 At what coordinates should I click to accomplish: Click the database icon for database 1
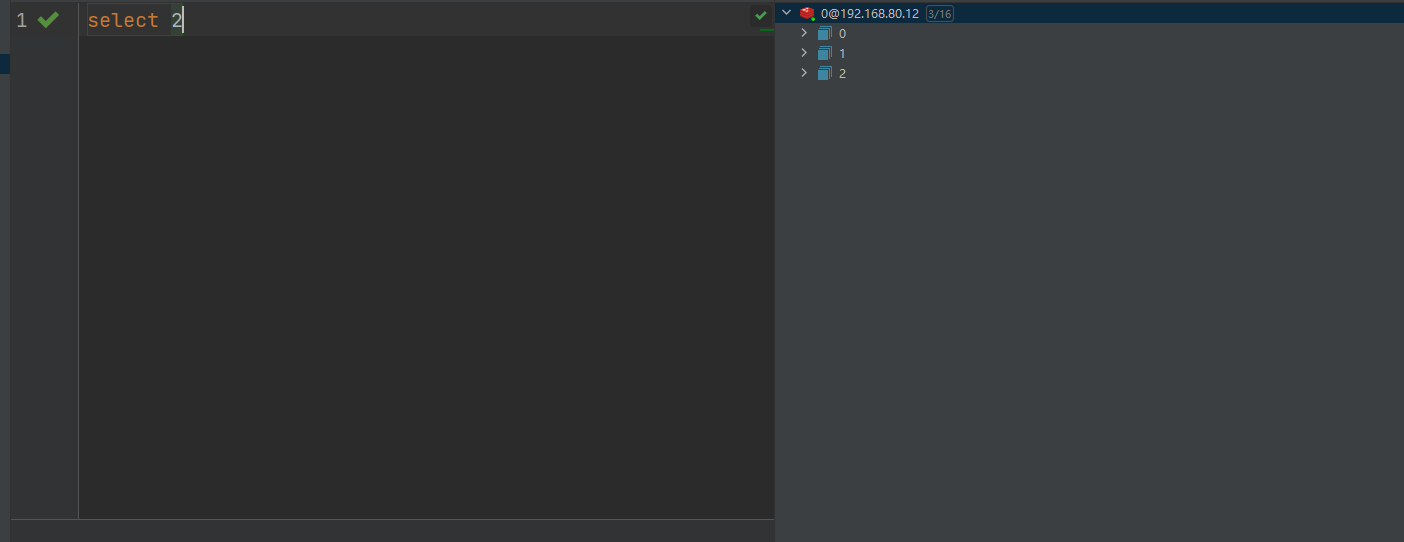click(824, 53)
